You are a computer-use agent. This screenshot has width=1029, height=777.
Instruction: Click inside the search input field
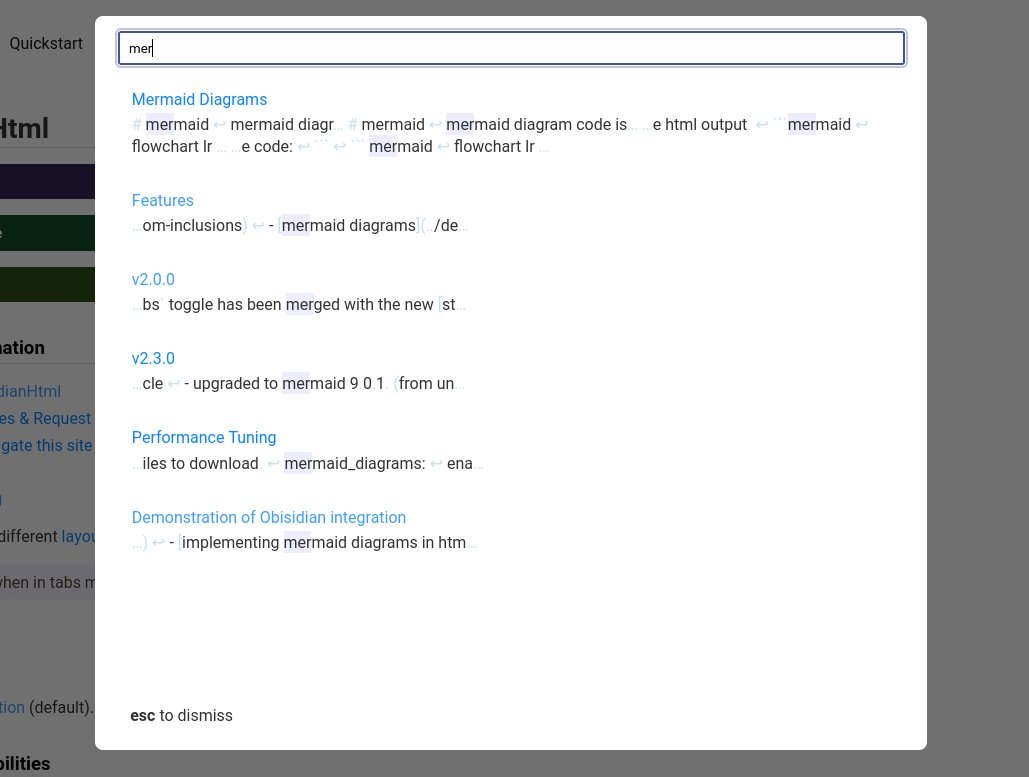coord(511,47)
